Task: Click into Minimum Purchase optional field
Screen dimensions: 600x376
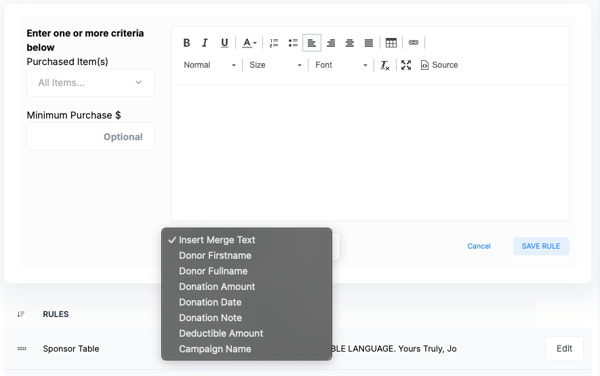Action: 90,137
